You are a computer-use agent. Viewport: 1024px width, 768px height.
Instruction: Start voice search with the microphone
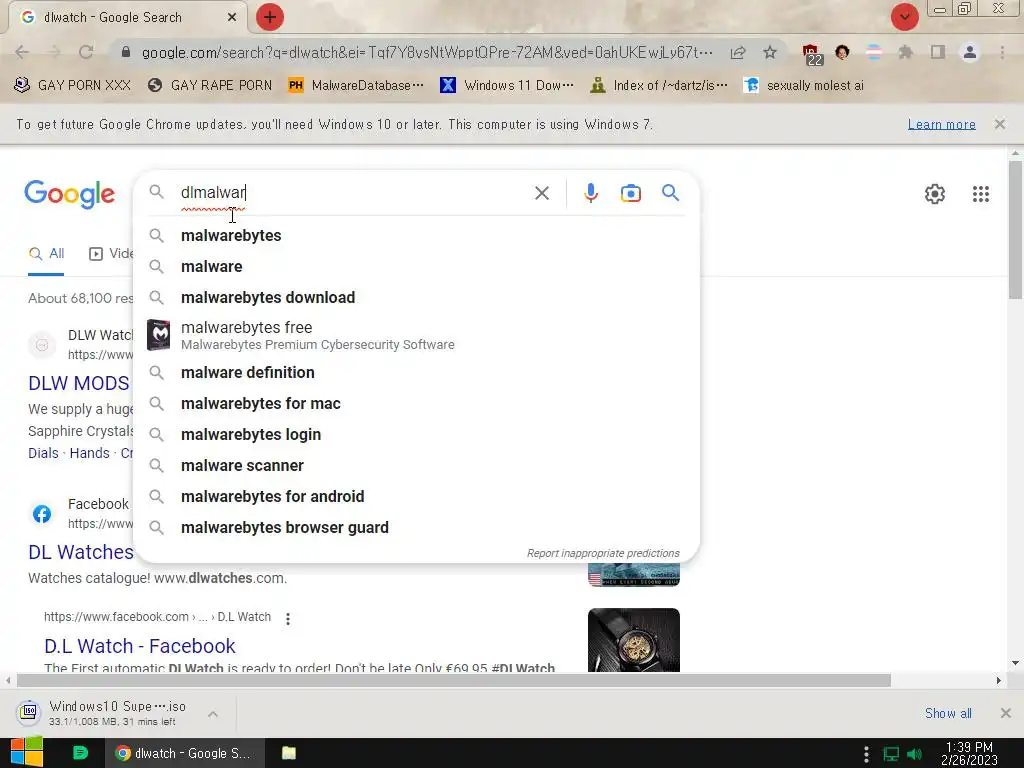click(591, 193)
